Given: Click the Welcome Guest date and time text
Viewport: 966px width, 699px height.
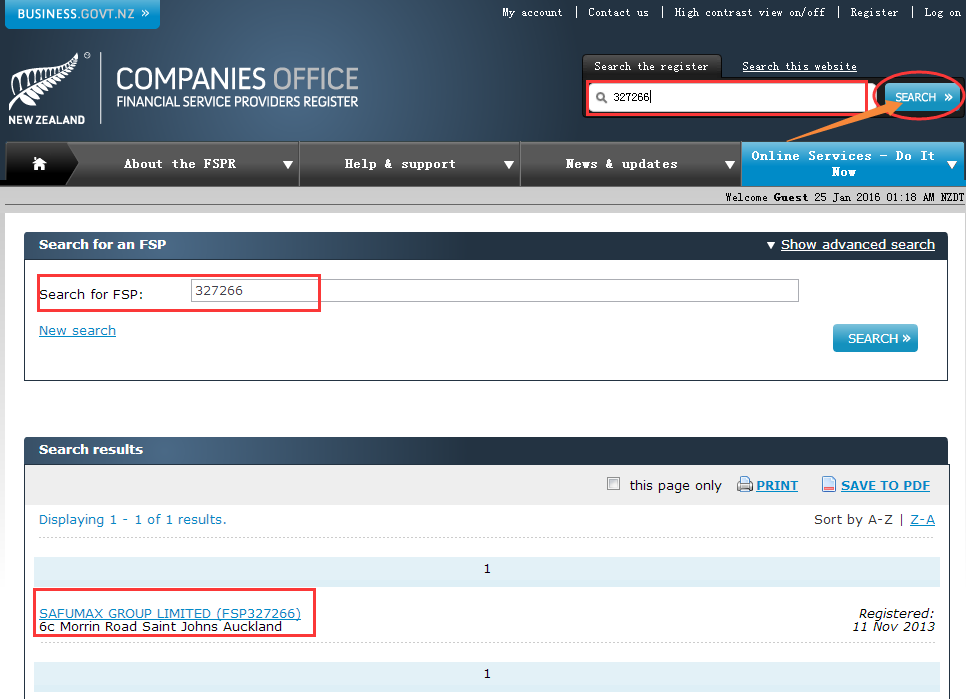Looking at the screenshot, I should click(845, 197).
